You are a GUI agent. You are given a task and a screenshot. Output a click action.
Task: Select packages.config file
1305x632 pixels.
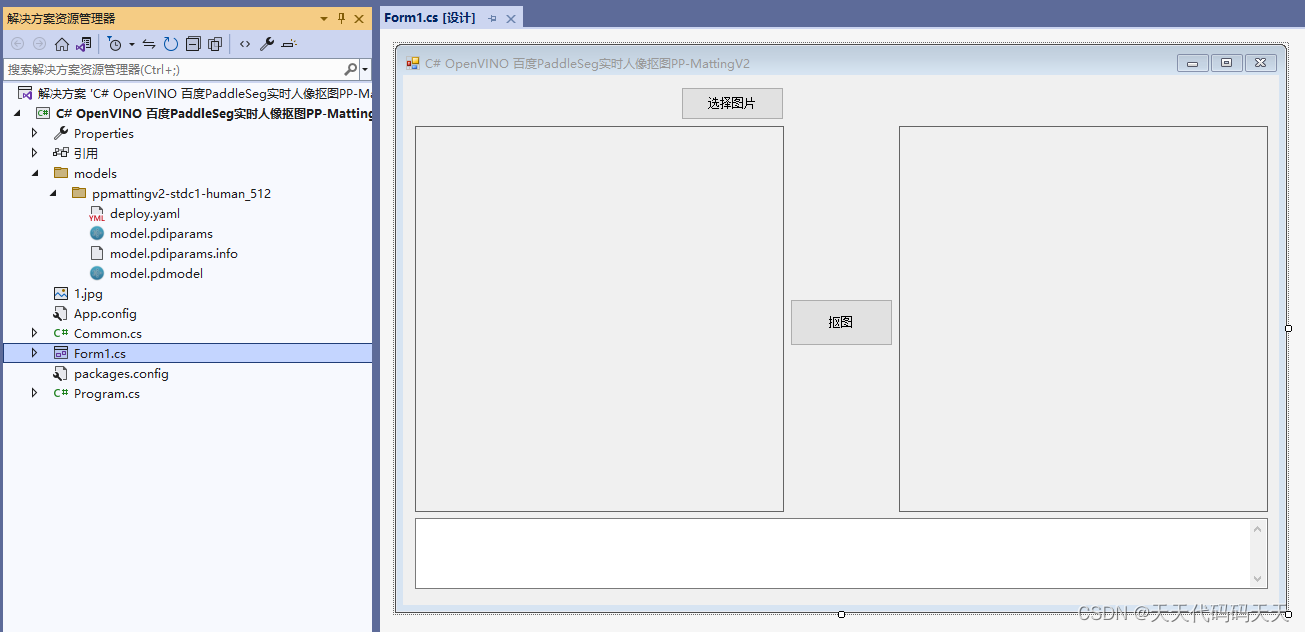pyautogui.click(x=111, y=373)
